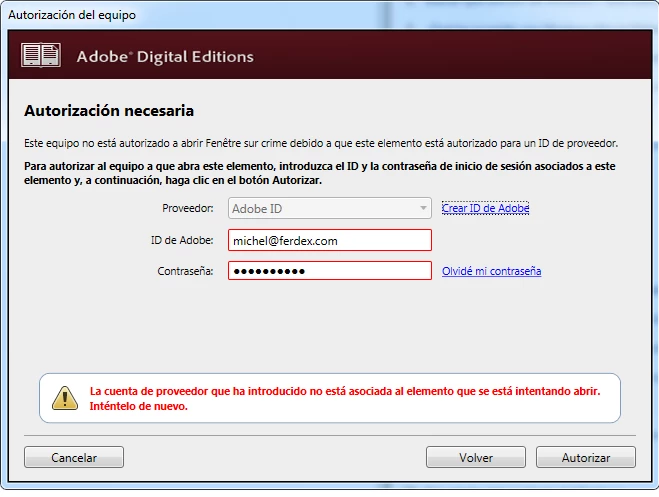
Task: Click the Contraseña: label
Action: [185, 271]
